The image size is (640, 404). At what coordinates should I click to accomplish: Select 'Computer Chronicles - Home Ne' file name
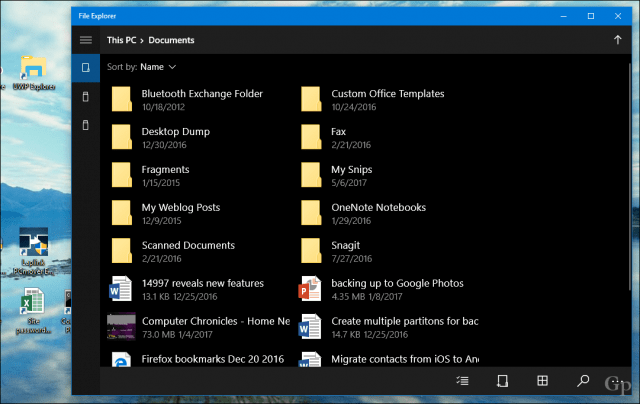click(x=216, y=321)
